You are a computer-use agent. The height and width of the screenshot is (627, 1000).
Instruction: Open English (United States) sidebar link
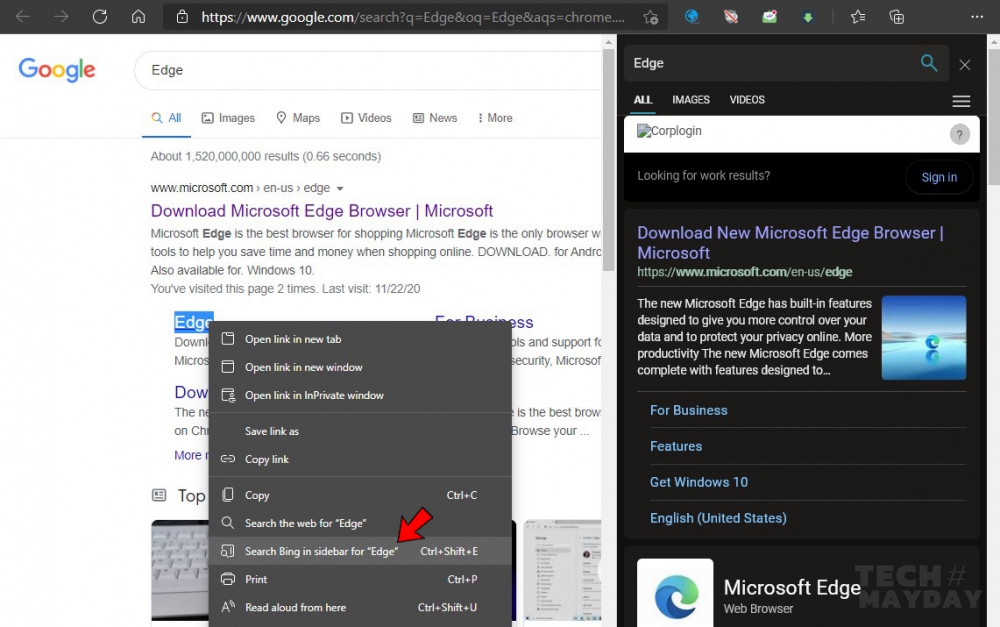click(x=718, y=518)
